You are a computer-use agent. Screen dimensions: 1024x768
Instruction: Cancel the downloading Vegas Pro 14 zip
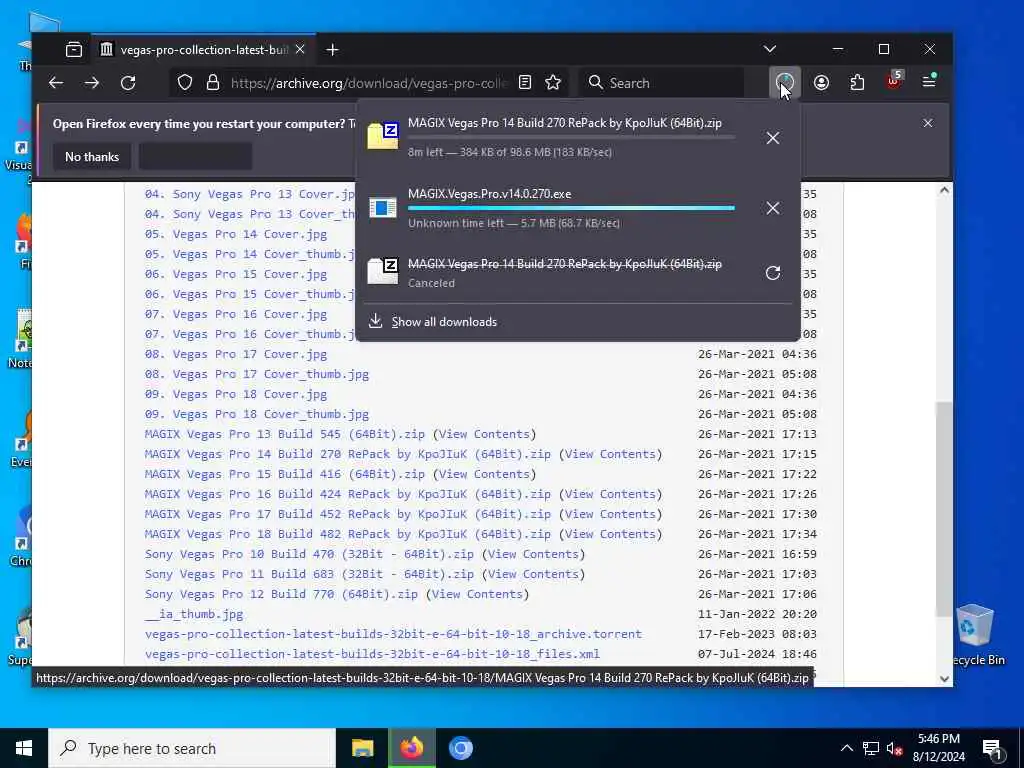[773, 138]
